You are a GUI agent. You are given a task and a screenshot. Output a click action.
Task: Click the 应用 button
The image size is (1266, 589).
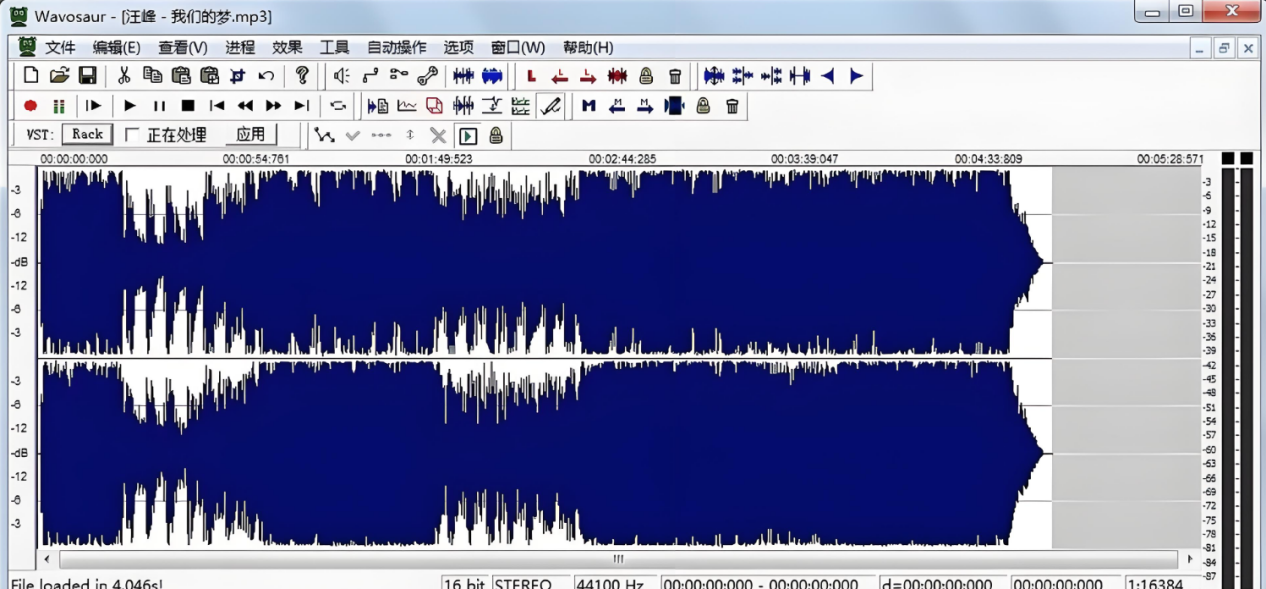[250, 134]
